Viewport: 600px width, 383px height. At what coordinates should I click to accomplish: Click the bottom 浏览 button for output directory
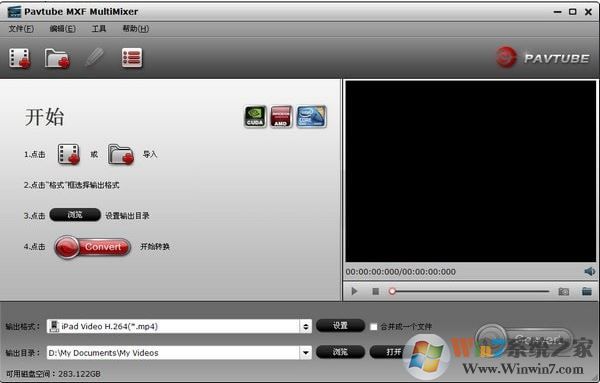click(340, 352)
